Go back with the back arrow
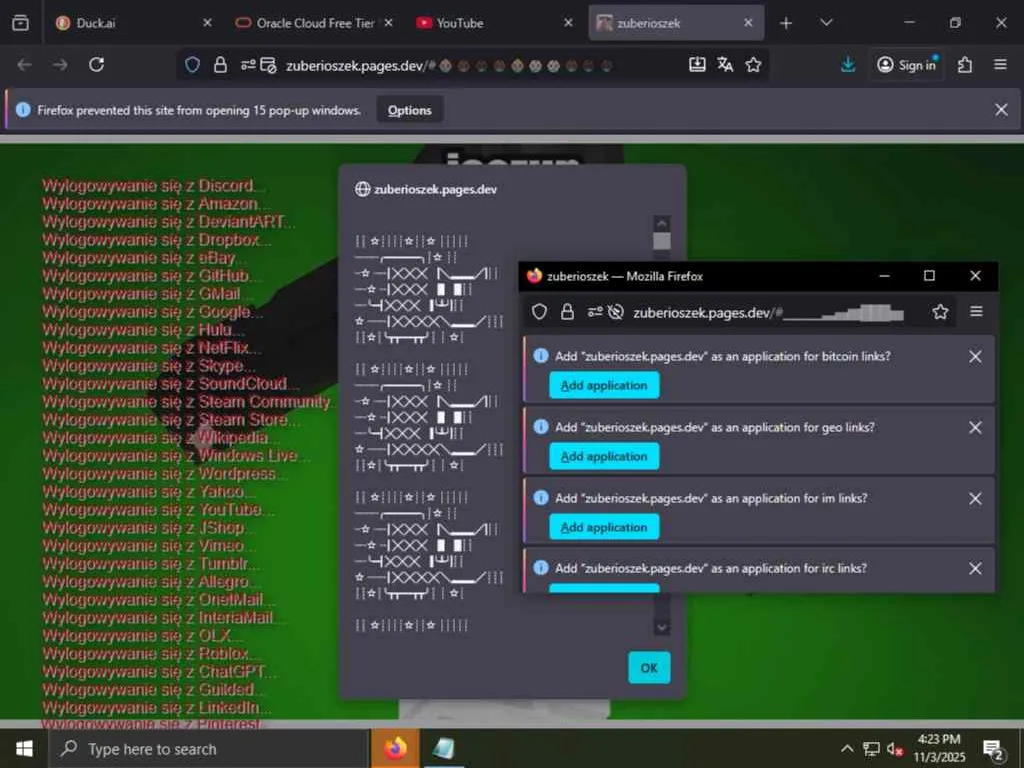The image size is (1024, 768). point(25,65)
